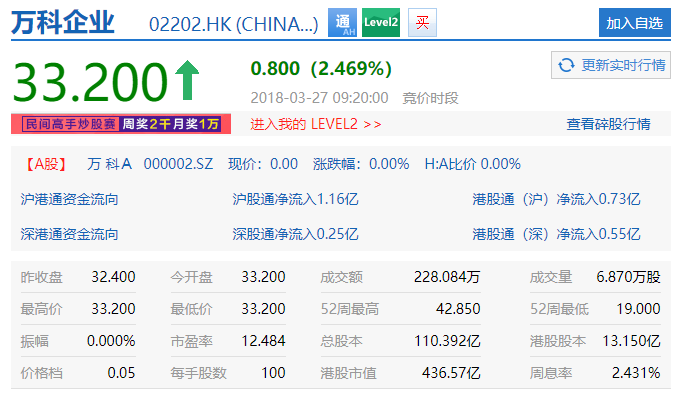
Task: Click 最低价 value 33.200
Action: point(263,309)
